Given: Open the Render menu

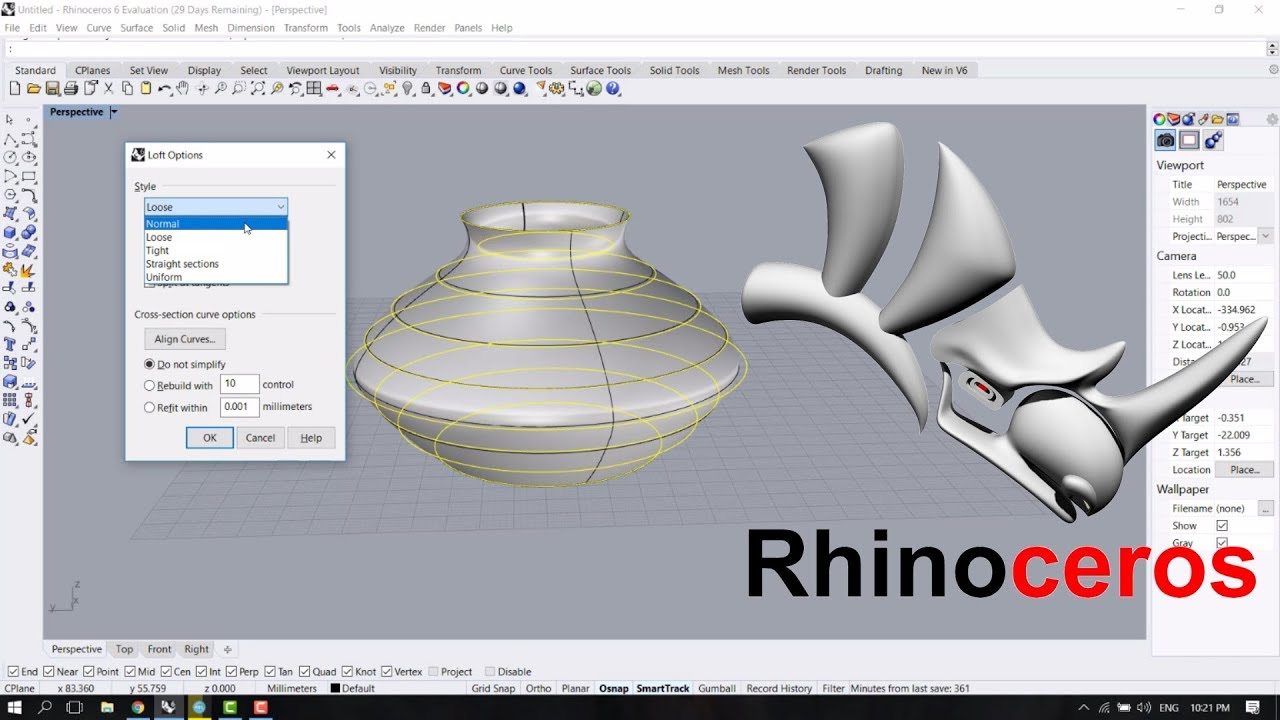Looking at the screenshot, I should (429, 28).
